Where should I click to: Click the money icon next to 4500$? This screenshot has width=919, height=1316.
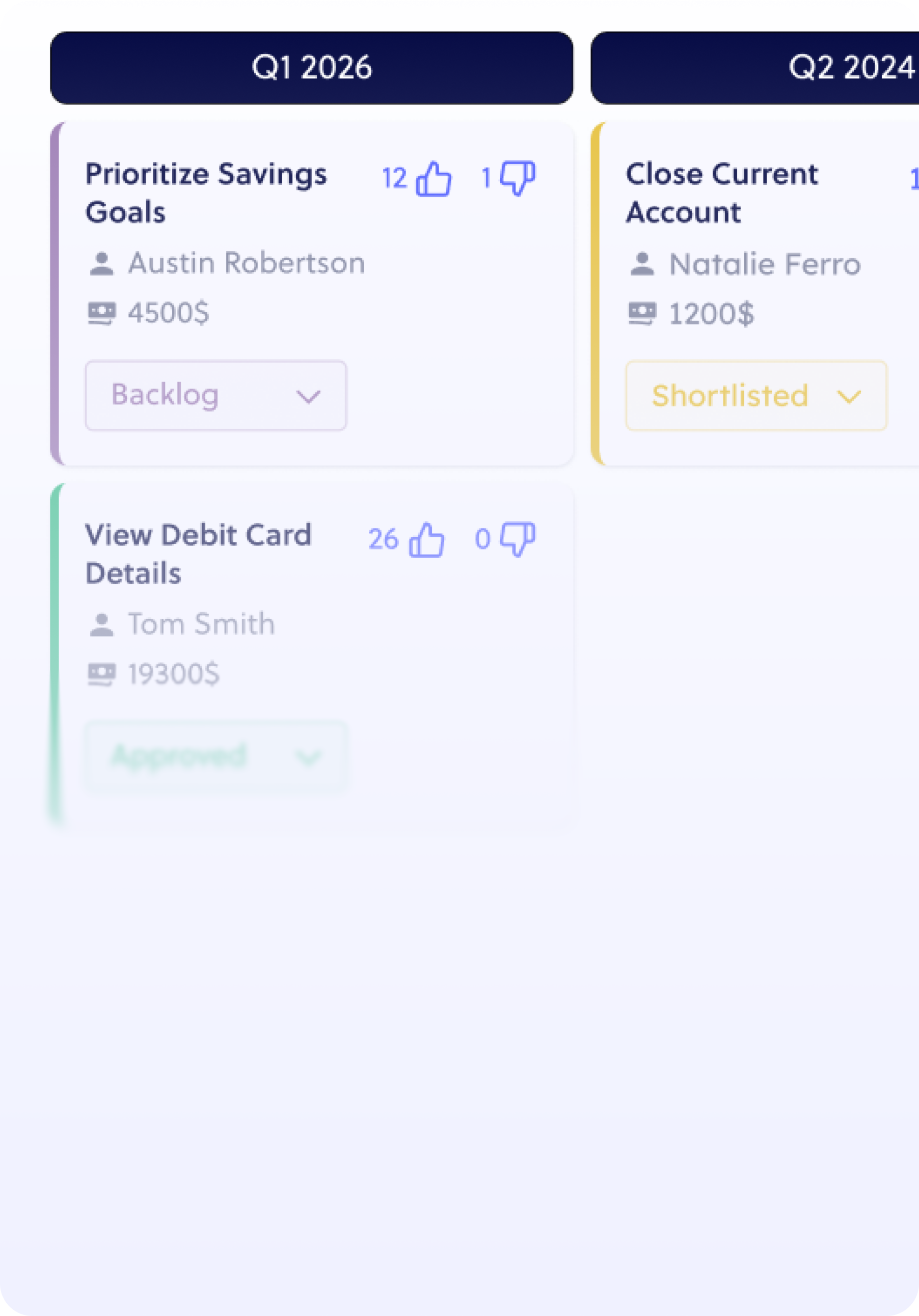pyautogui.click(x=101, y=314)
